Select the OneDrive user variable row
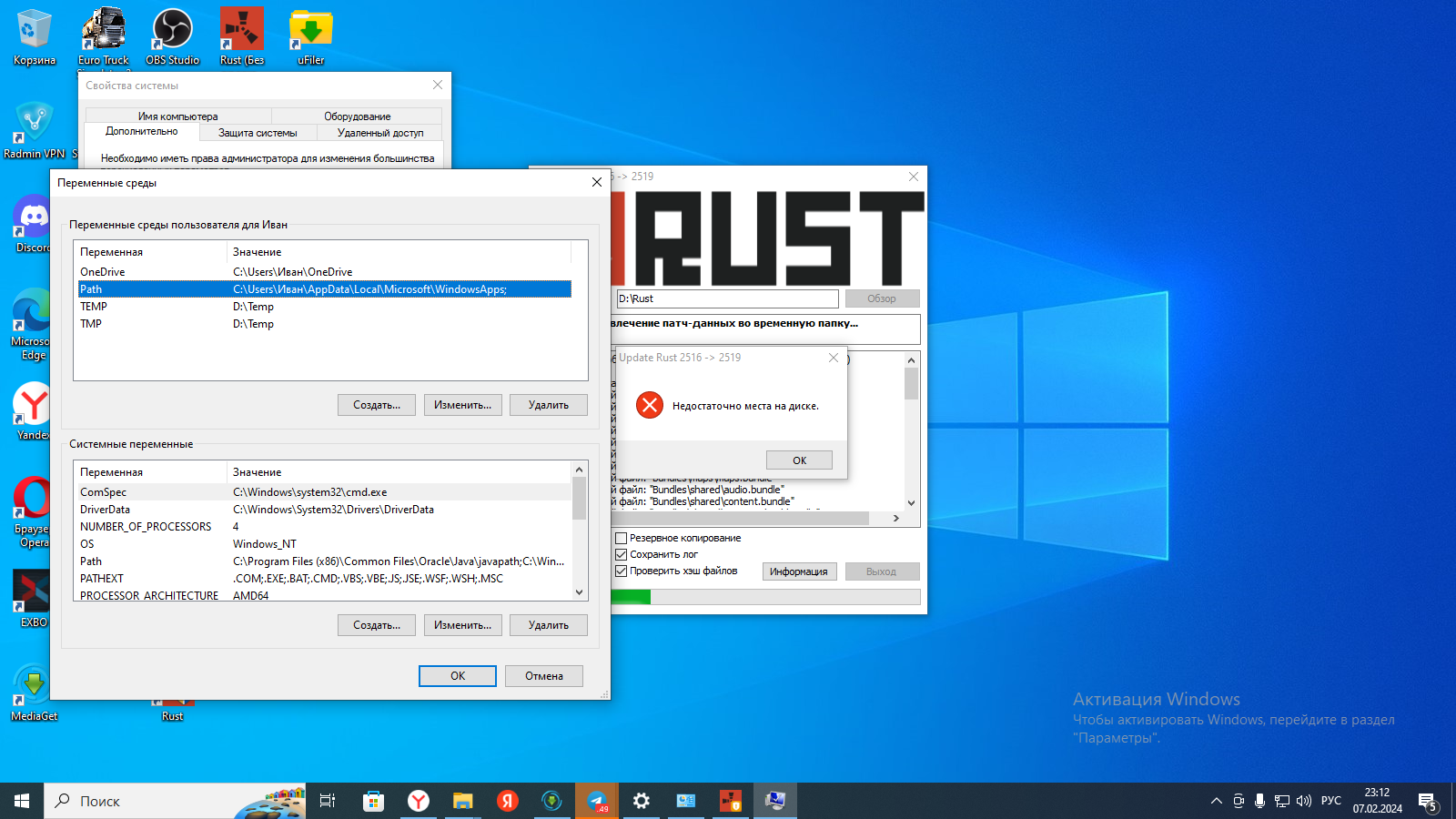This screenshot has height=819, width=1456. (x=325, y=272)
